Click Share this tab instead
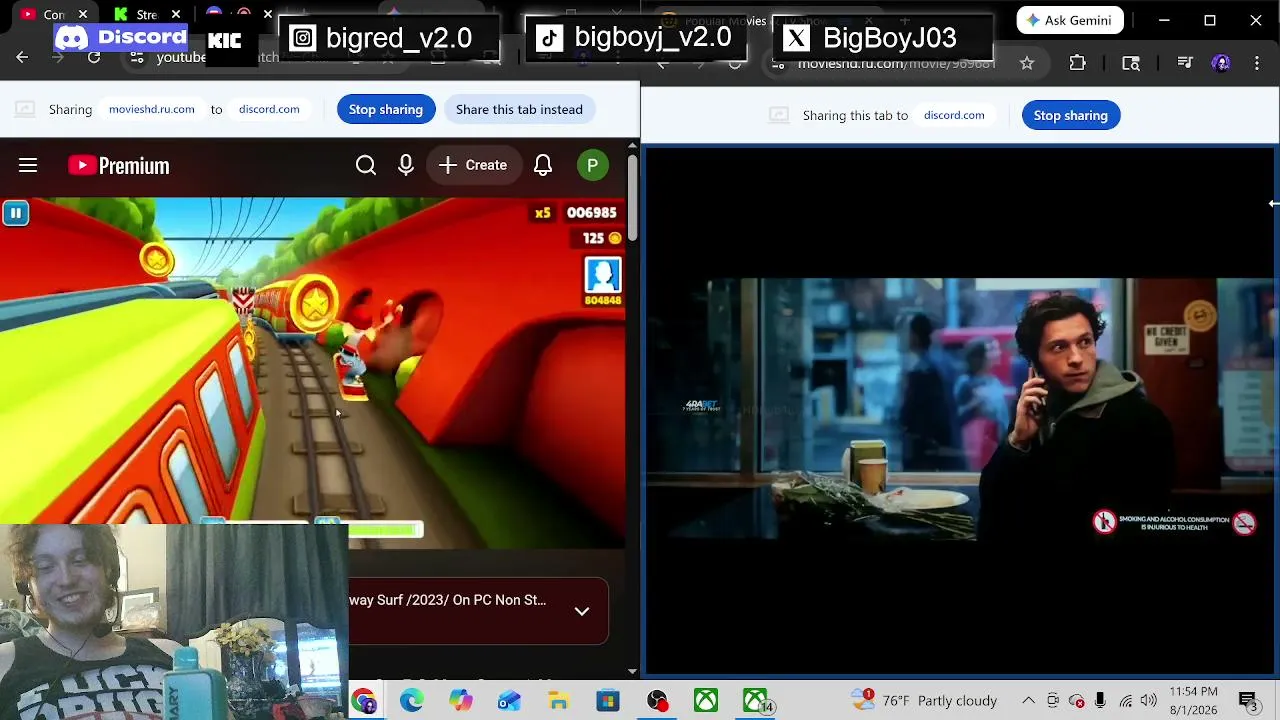 [519, 109]
